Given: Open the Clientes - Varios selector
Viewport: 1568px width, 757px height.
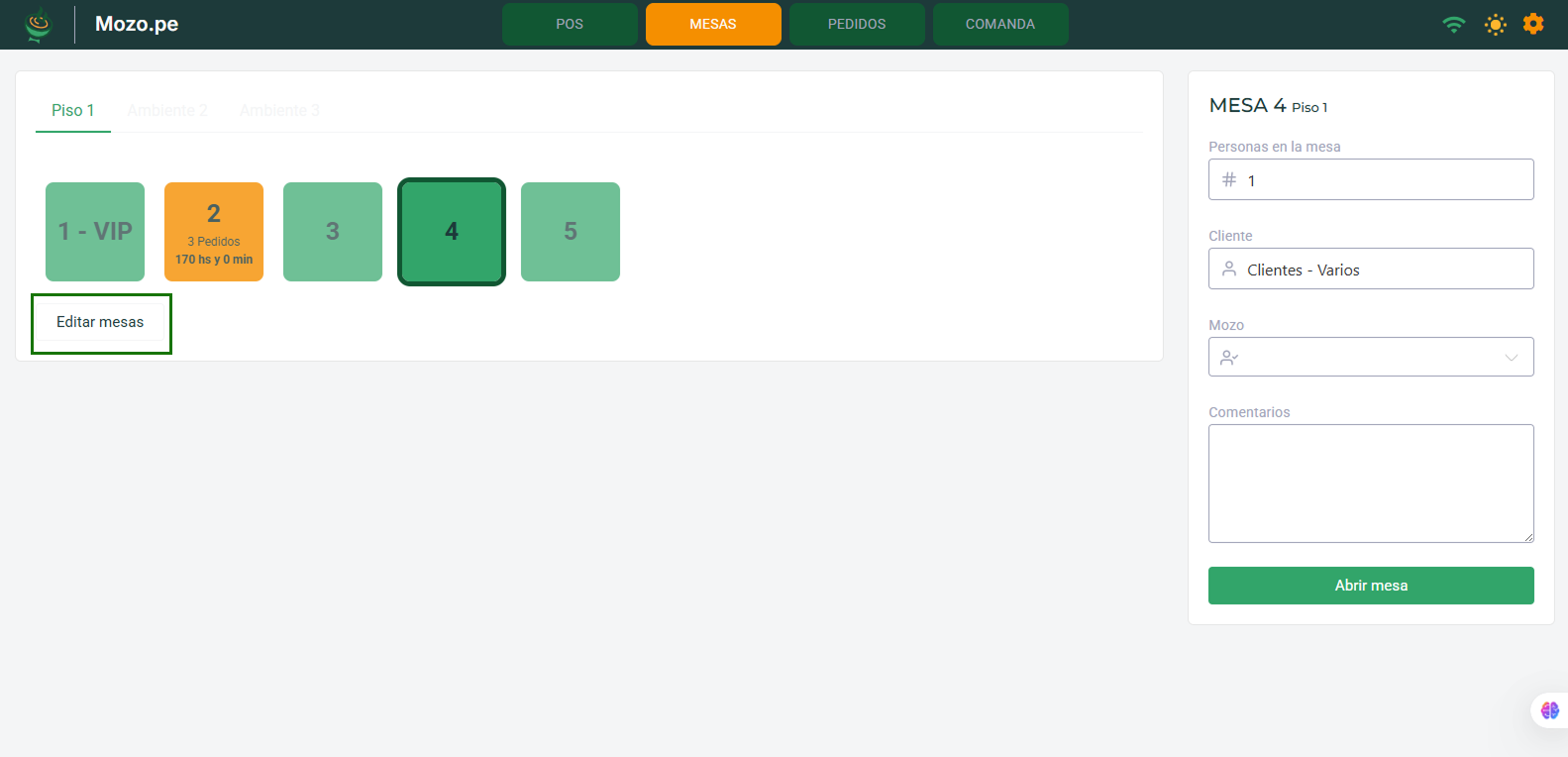Looking at the screenshot, I should (1371, 270).
